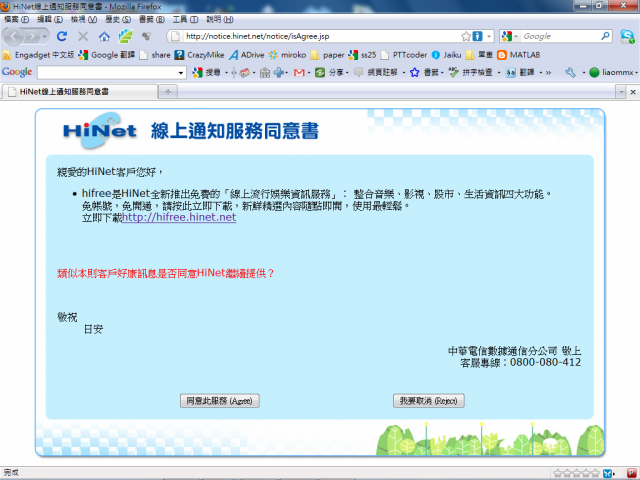Open the ss25 bookmark
Screen dimensions: 640x480
click(362, 55)
